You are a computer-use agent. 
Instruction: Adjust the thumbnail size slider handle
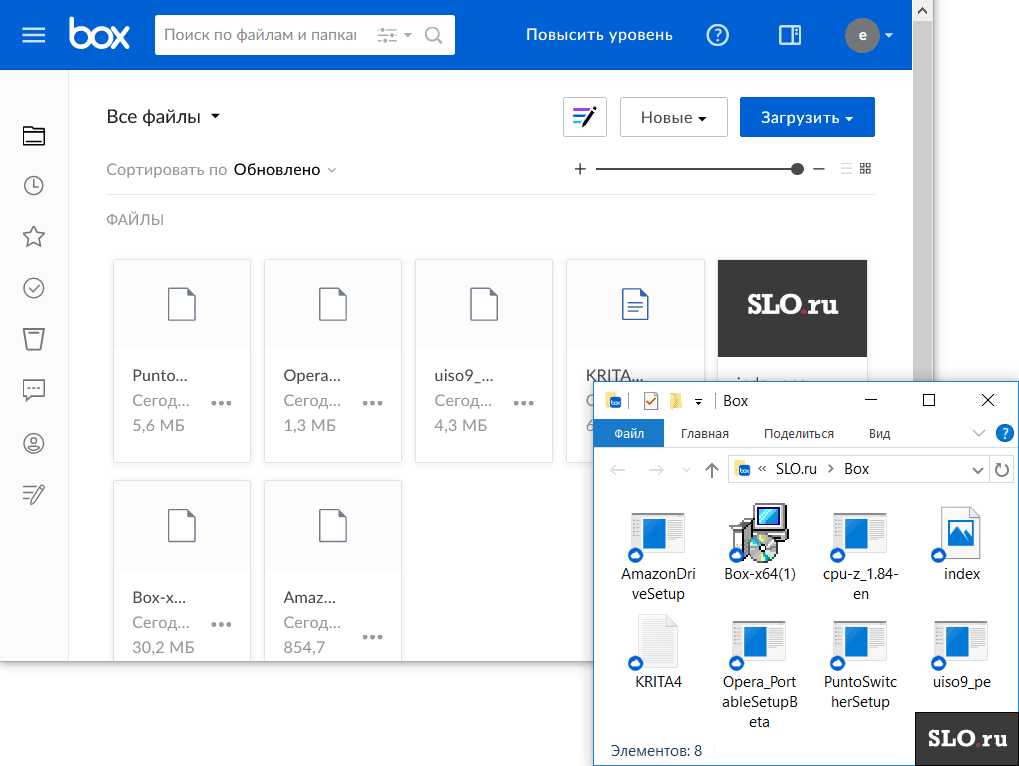[x=797, y=169]
